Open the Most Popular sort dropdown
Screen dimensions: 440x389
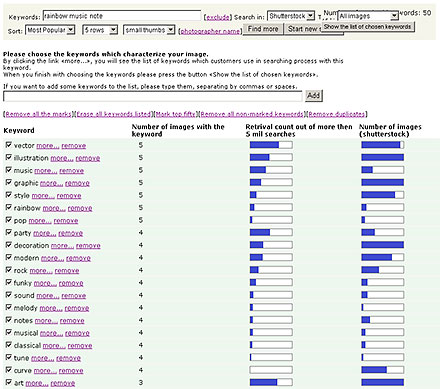pyautogui.click(x=50, y=30)
